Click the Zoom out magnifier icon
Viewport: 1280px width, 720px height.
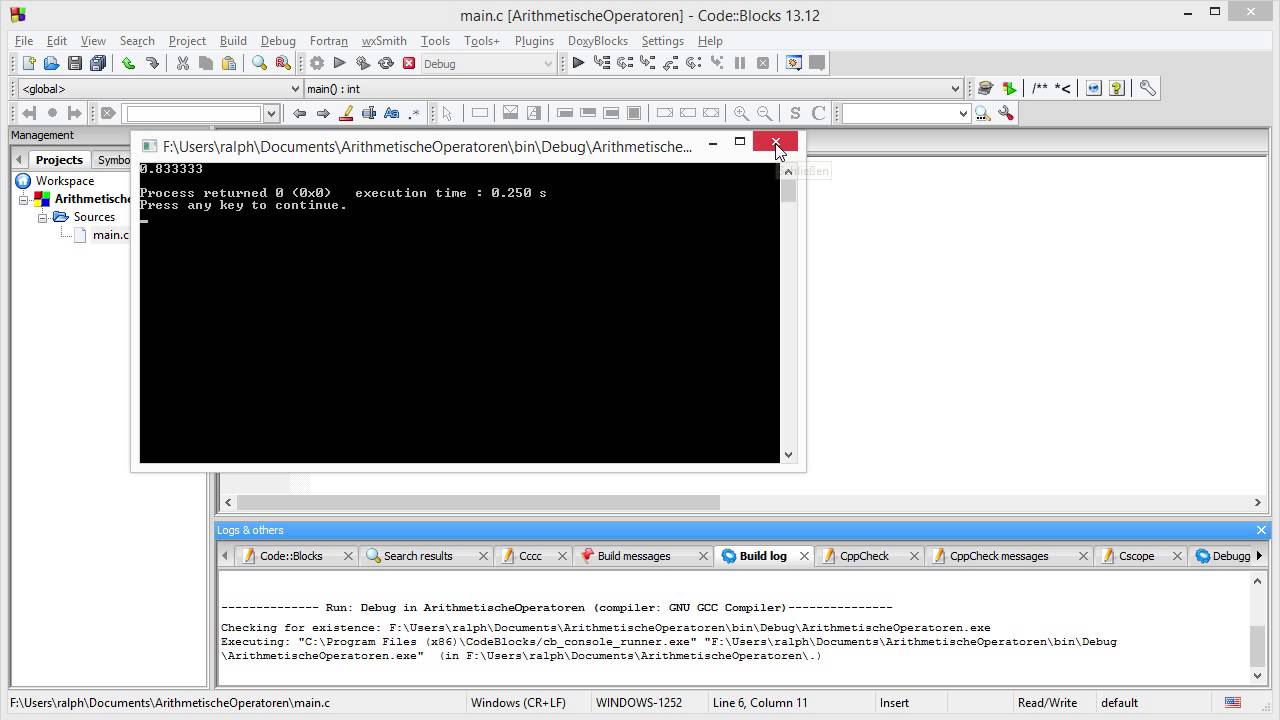[765, 113]
